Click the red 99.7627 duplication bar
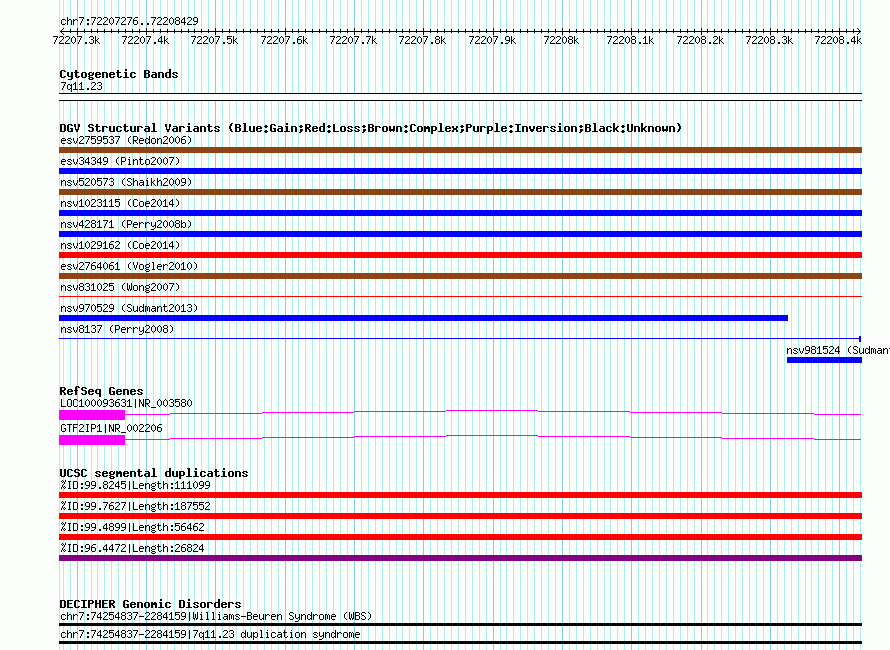The height and width of the screenshot is (650, 890). (x=460, y=516)
